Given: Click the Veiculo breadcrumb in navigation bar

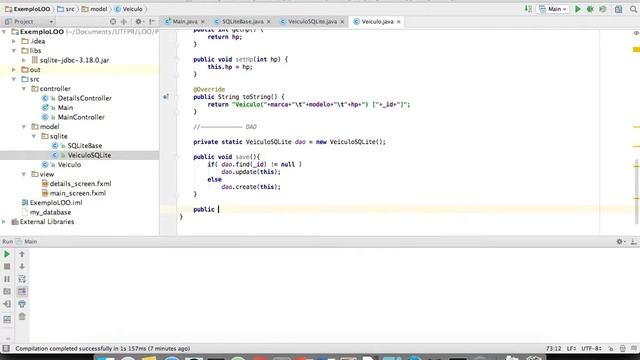Looking at the screenshot, I should coord(129,9).
